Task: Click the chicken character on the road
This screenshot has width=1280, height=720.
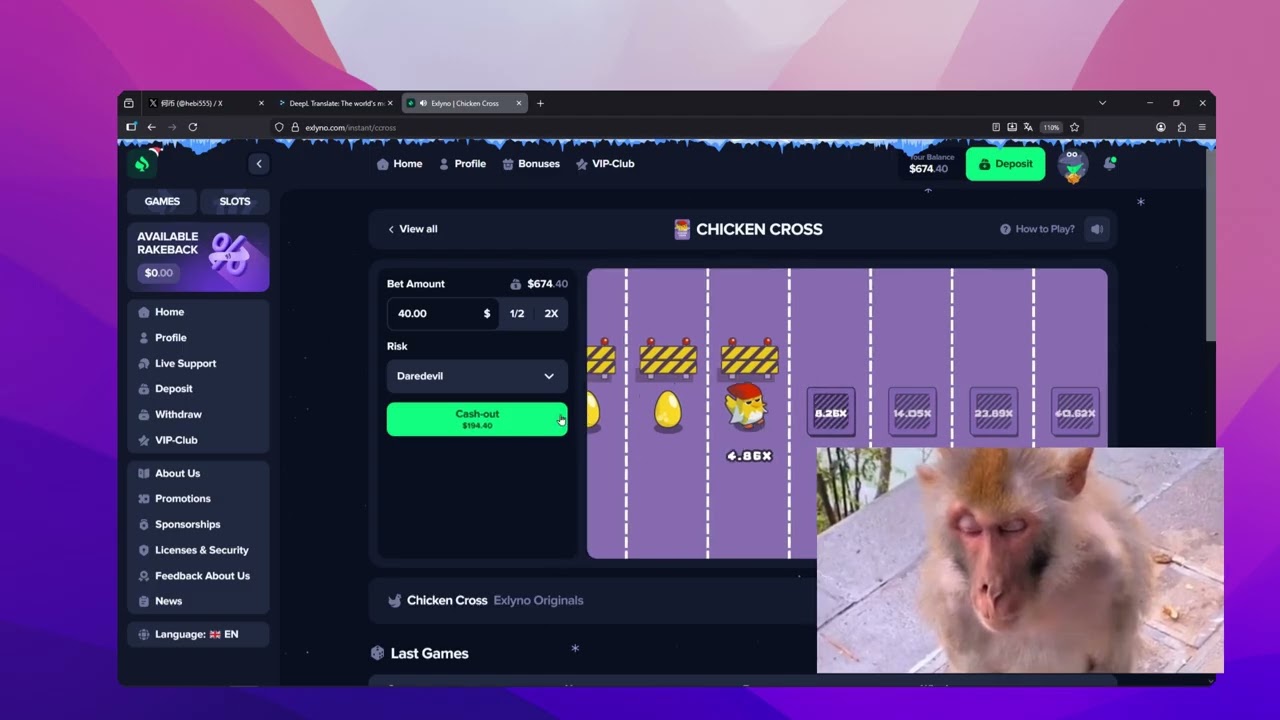Action: click(x=747, y=407)
